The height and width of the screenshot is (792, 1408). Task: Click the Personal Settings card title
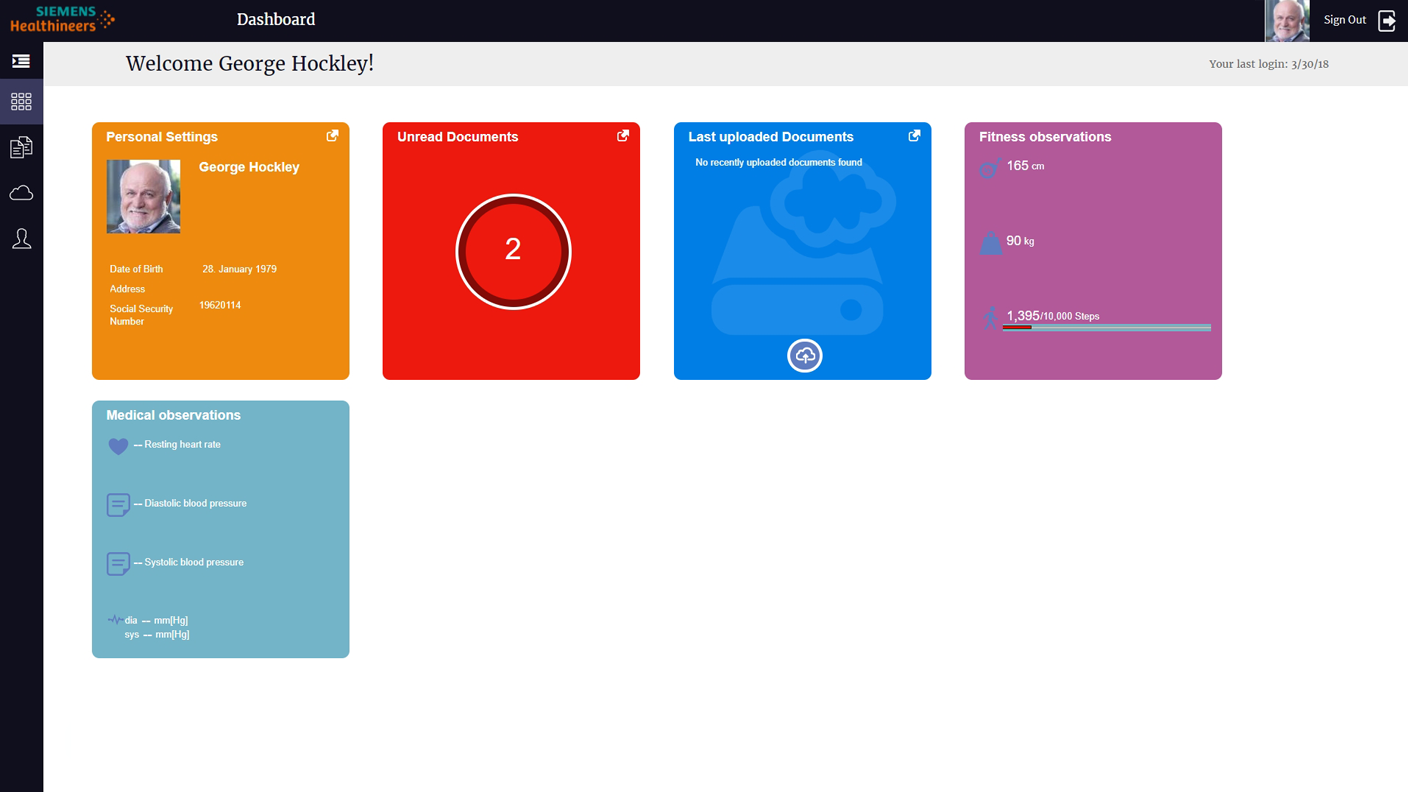[162, 137]
